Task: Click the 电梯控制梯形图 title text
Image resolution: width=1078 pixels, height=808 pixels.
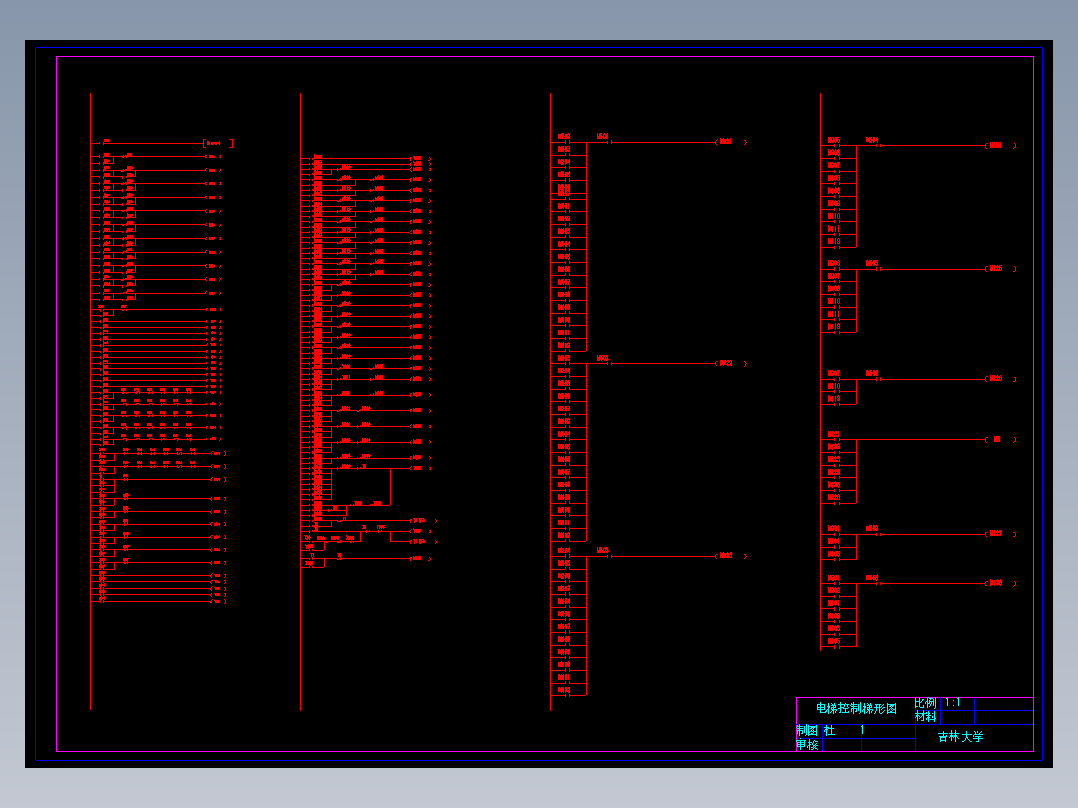Action: pos(856,708)
